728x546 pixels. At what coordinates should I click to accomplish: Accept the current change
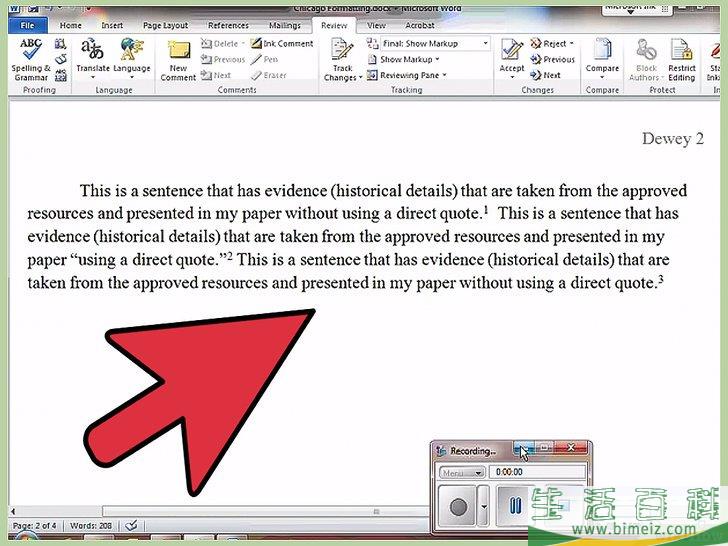click(x=512, y=59)
